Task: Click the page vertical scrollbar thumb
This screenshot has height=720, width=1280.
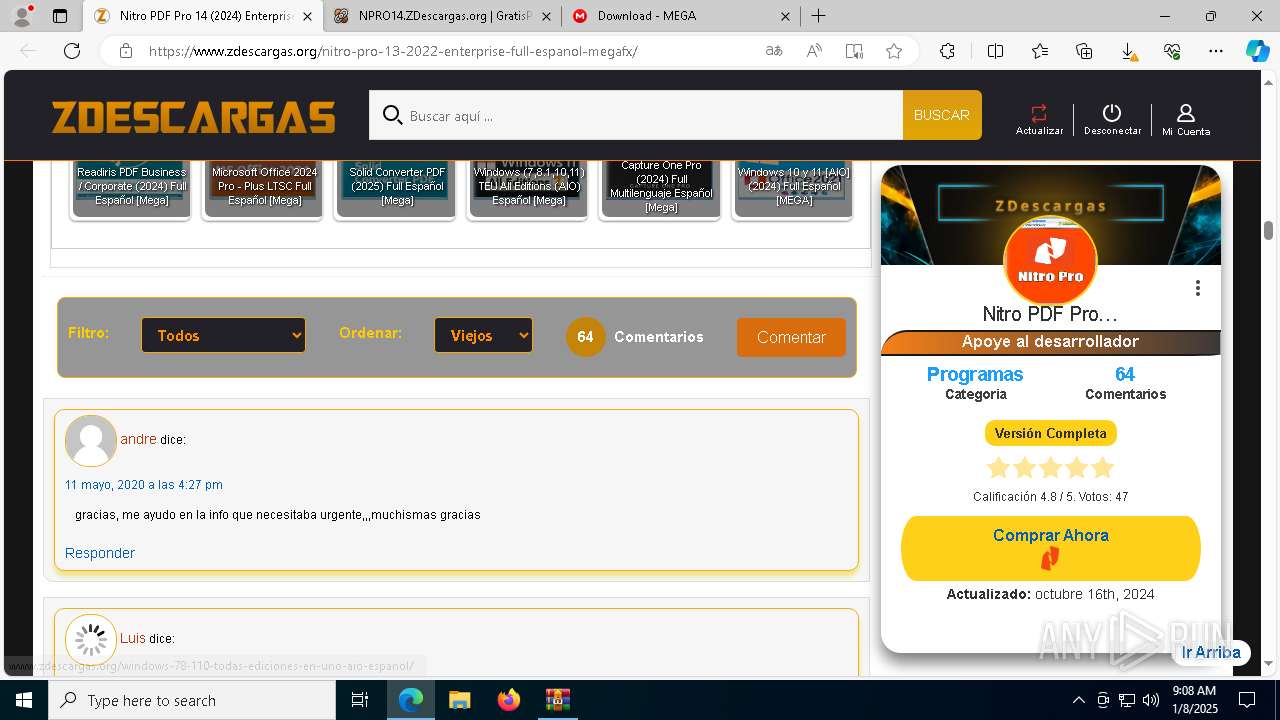Action: click(1268, 230)
